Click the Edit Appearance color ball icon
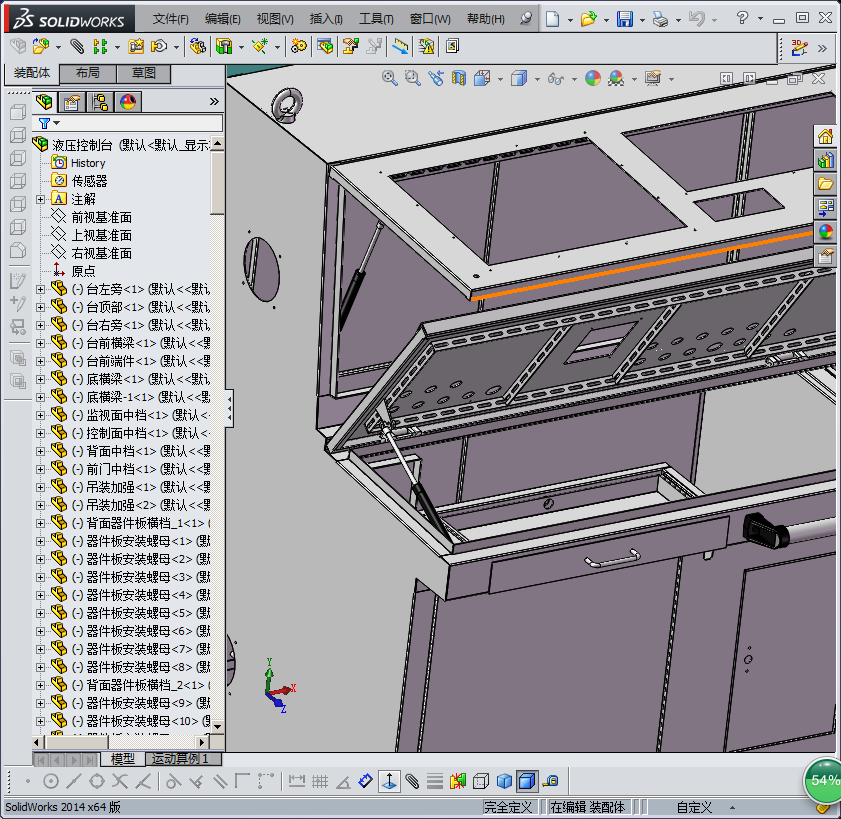 pos(593,78)
